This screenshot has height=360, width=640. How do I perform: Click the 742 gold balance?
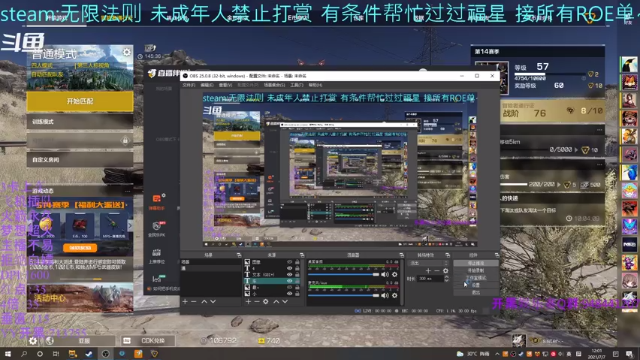click(269, 340)
